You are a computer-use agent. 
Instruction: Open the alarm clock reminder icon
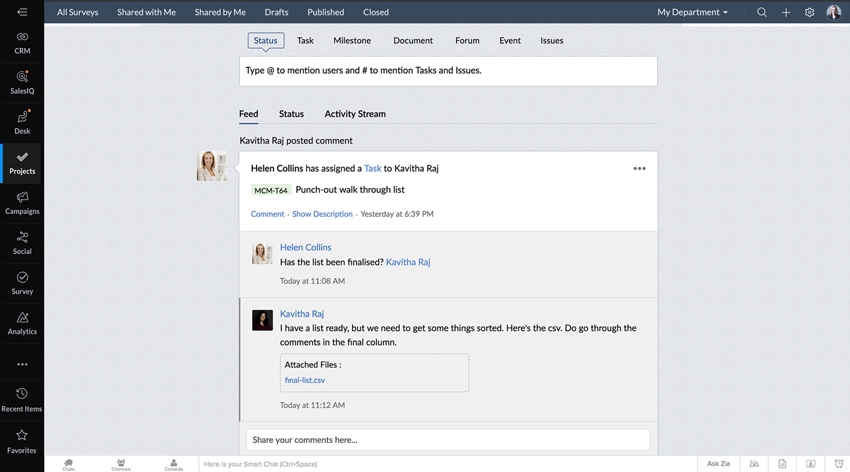point(837,464)
